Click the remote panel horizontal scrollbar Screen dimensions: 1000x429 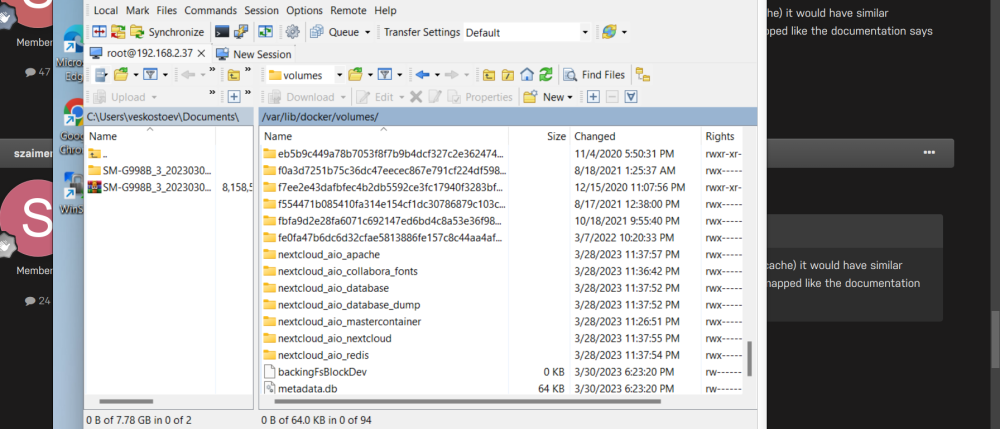[x=467, y=402]
